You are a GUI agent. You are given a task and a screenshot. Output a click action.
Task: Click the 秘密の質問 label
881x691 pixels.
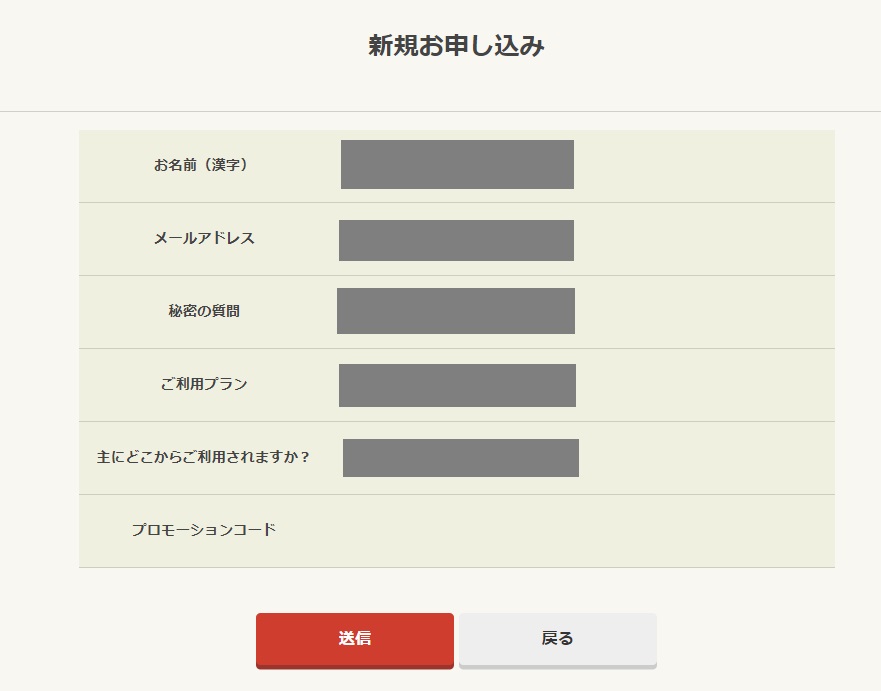coord(204,311)
